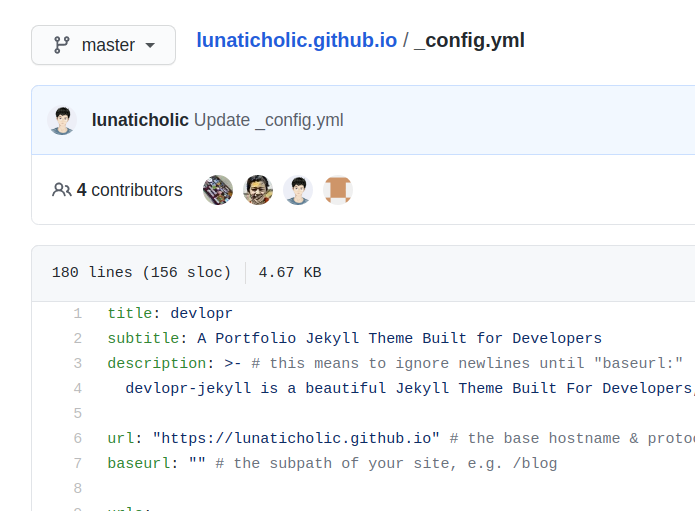The height and width of the screenshot is (511, 695).
Task: Open the master branch dropdown
Action: [103, 45]
